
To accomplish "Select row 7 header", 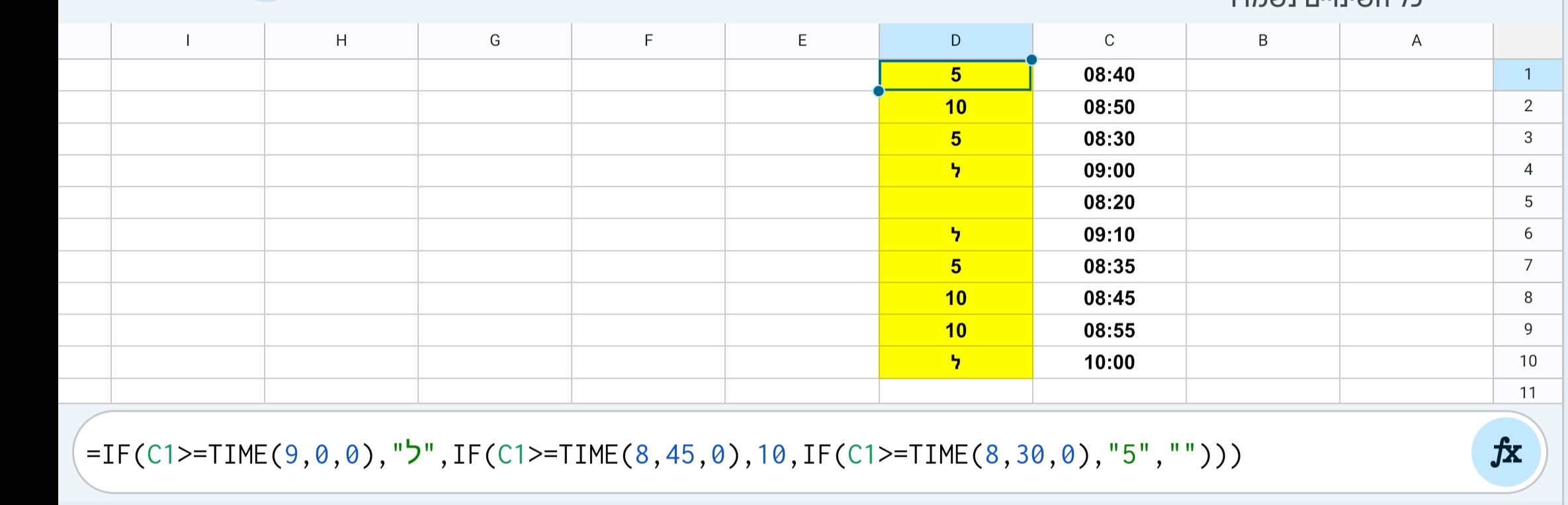I will 1528,266.
